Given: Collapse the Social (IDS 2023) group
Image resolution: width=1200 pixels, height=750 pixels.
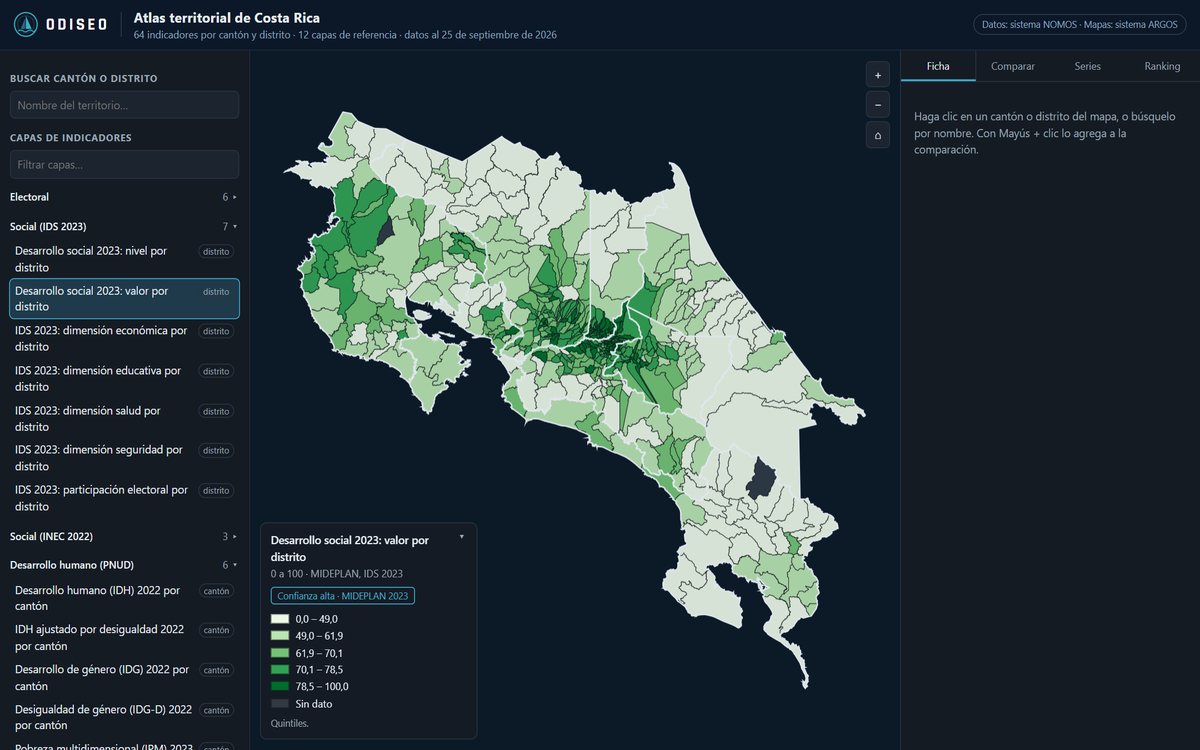Looking at the screenshot, I should click(124, 226).
